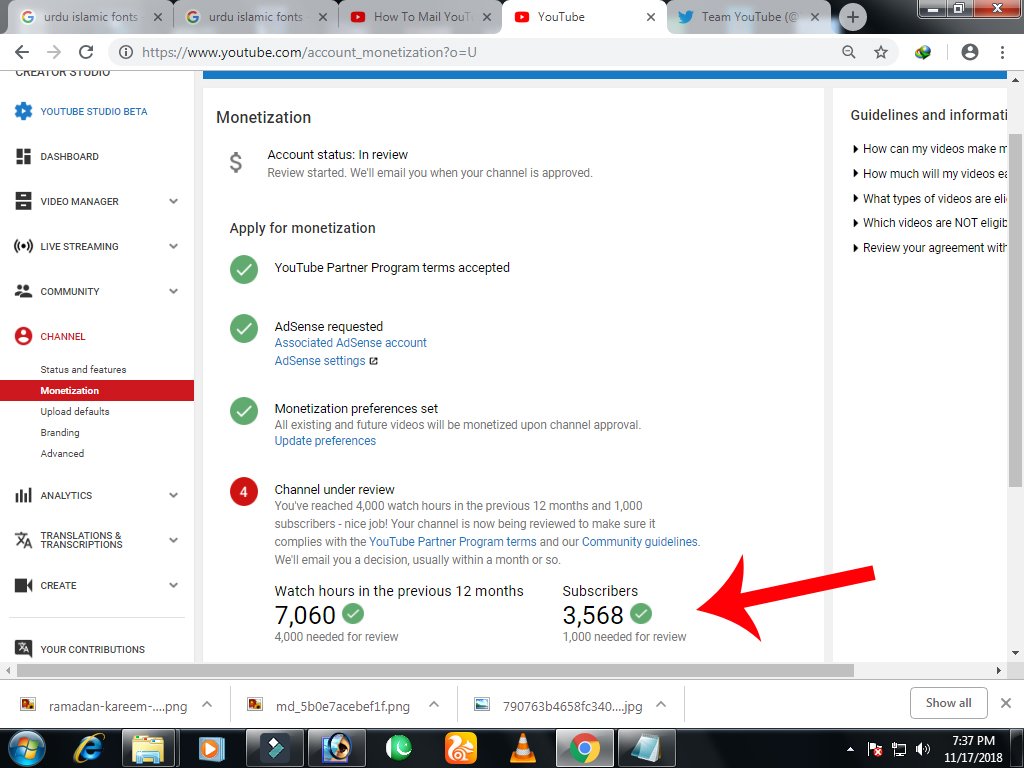Open Associated AdSense account link
The height and width of the screenshot is (768, 1024).
[350, 343]
